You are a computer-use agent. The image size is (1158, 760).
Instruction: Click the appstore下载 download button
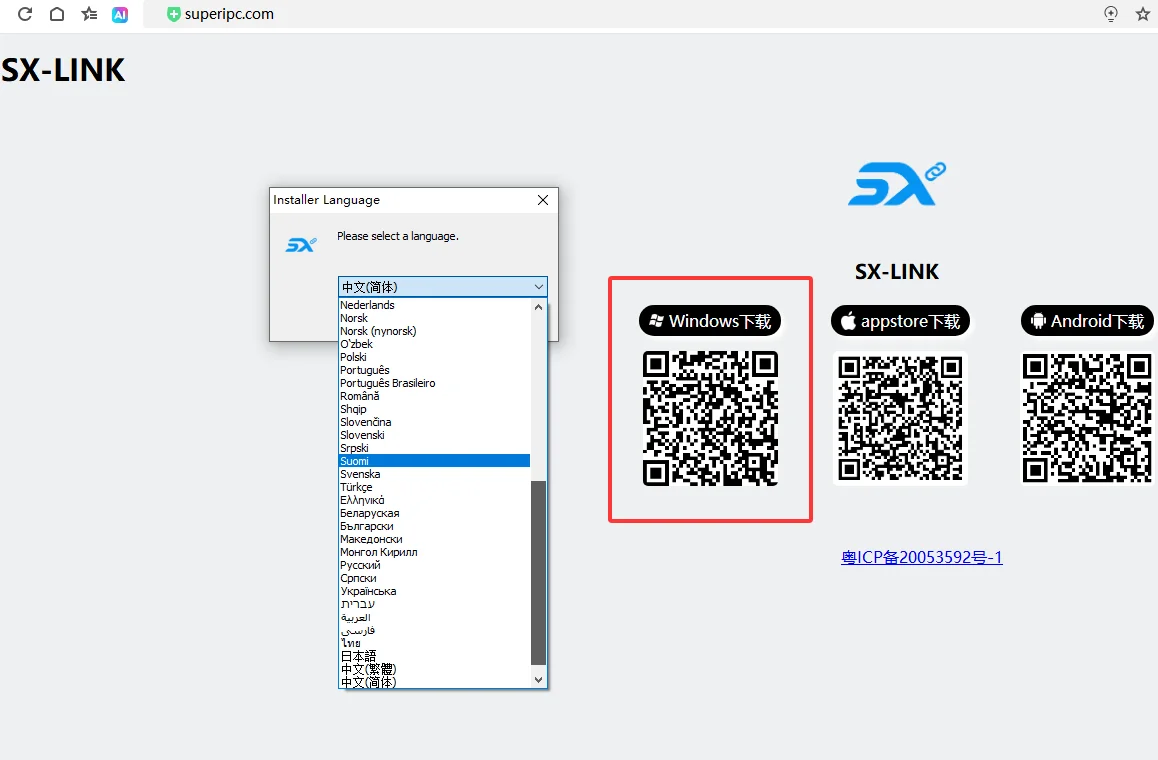tap(900, 321)
